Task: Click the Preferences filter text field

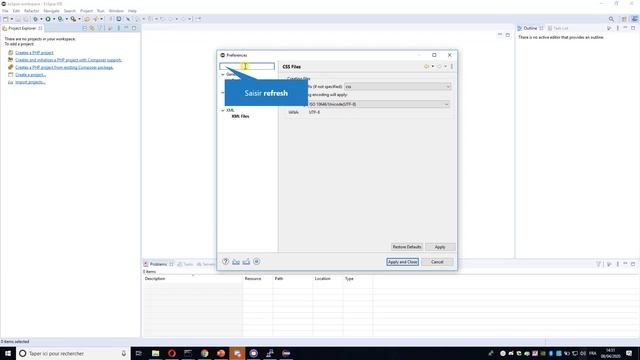Action: pyautogui.click(x=247, y=66)
